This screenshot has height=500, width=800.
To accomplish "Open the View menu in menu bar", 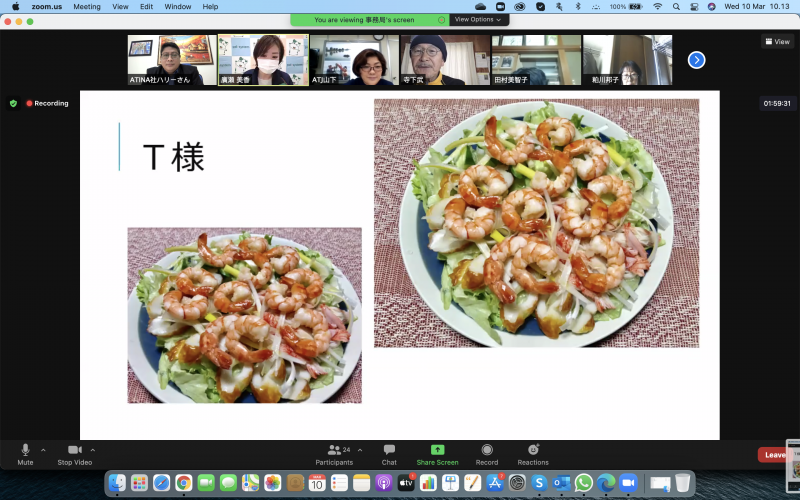I will (120, 7).
